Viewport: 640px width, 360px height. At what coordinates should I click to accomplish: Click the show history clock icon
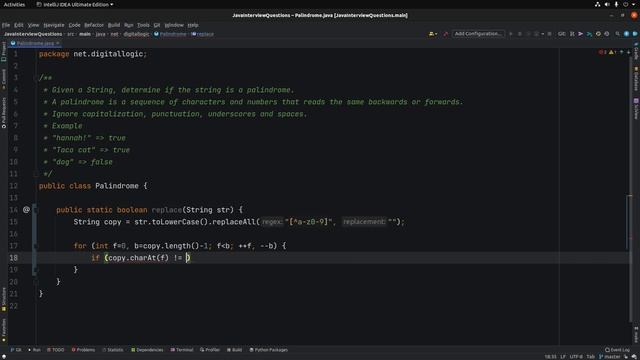598,34
